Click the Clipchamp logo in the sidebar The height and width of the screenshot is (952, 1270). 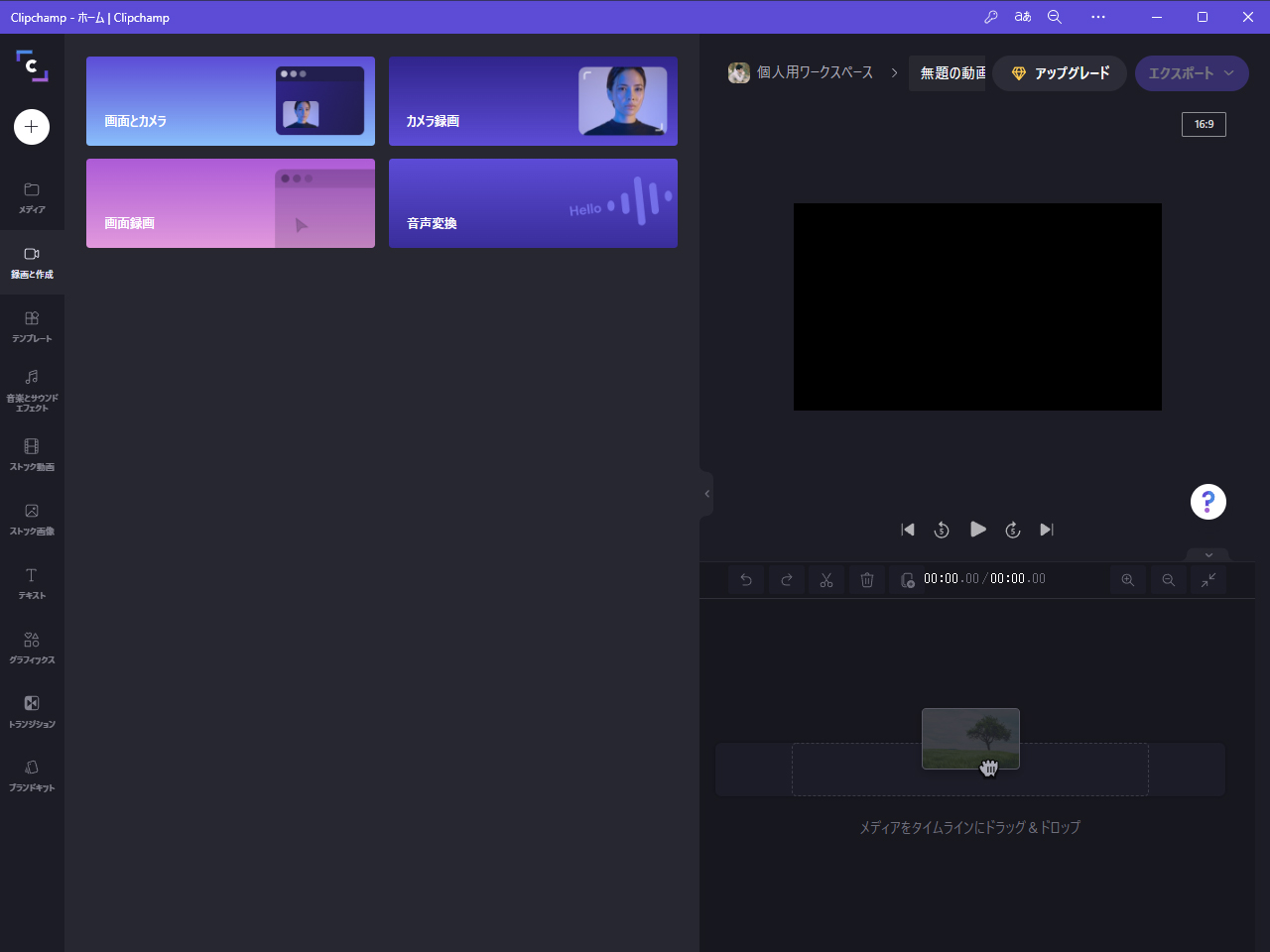coord(32,65)
